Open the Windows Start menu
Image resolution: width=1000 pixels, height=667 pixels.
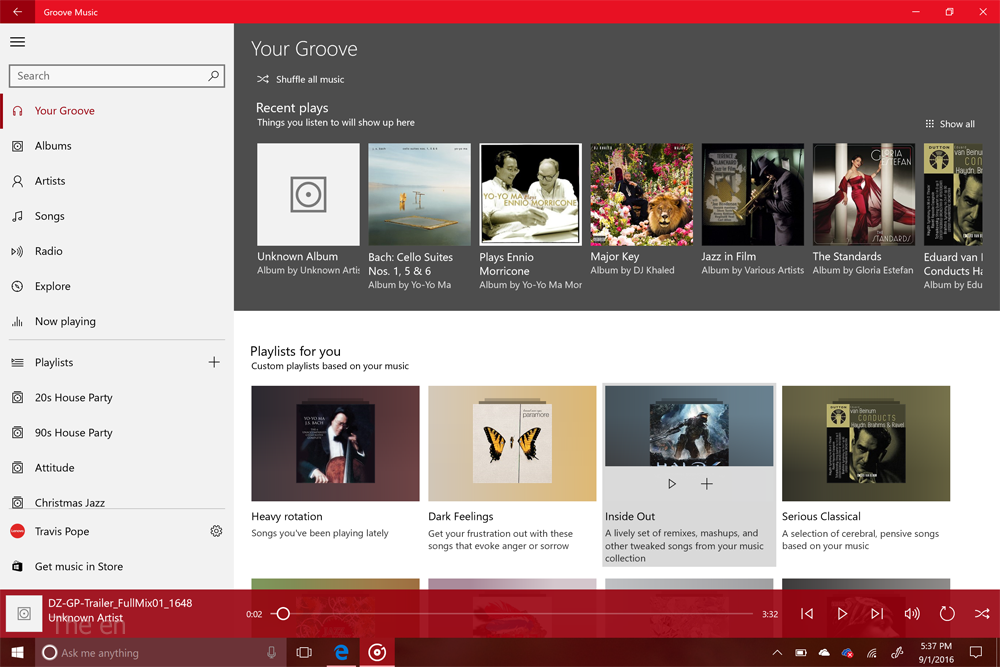(x=18, y=652)
